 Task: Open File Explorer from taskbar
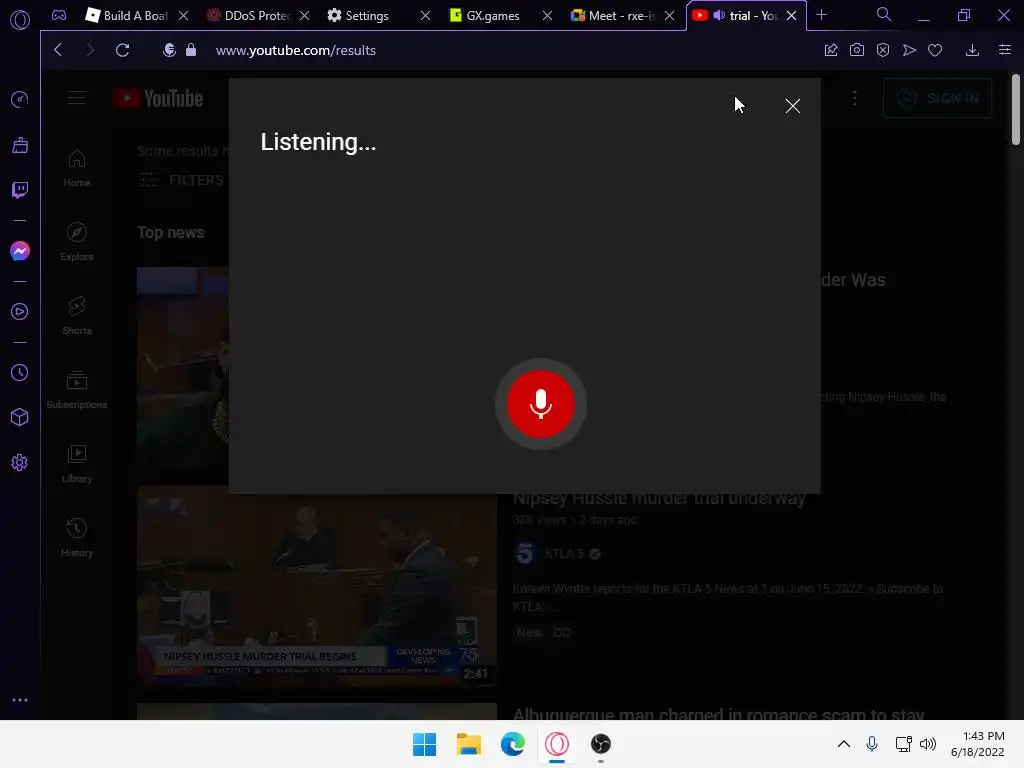[468, 744]
